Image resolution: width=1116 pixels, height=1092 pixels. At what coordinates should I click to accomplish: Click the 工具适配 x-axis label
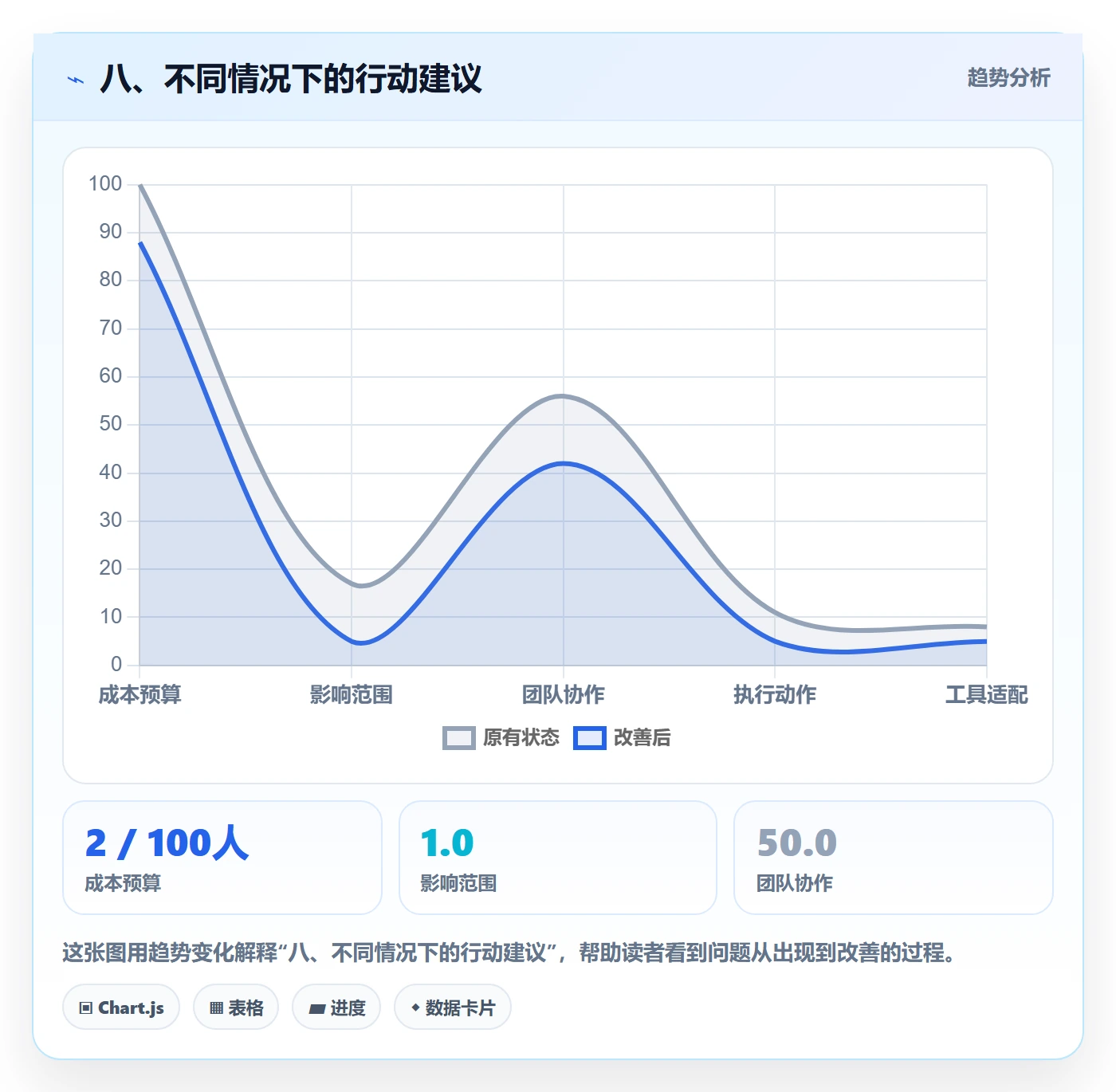coord(987,695)
